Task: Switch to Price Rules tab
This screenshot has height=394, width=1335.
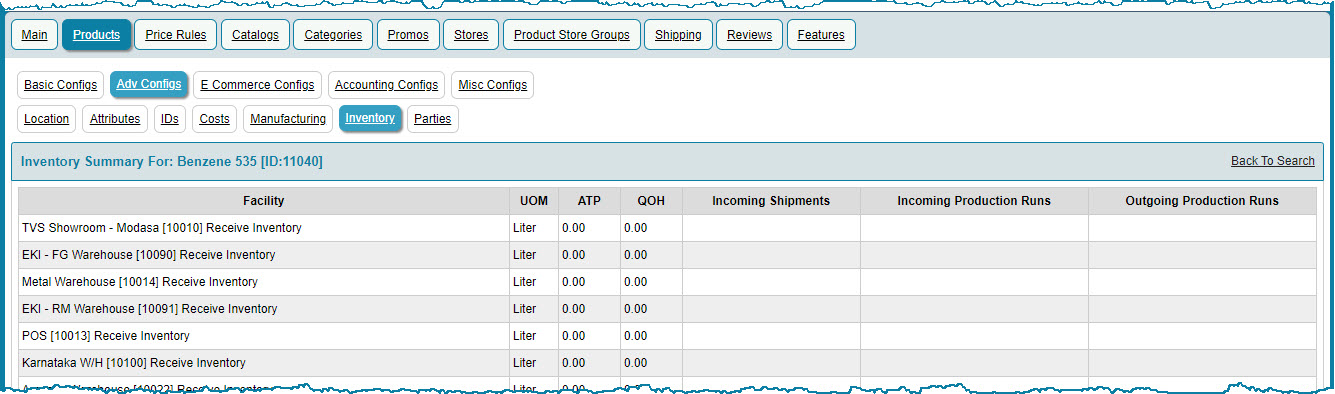Action: coord(176,35)
